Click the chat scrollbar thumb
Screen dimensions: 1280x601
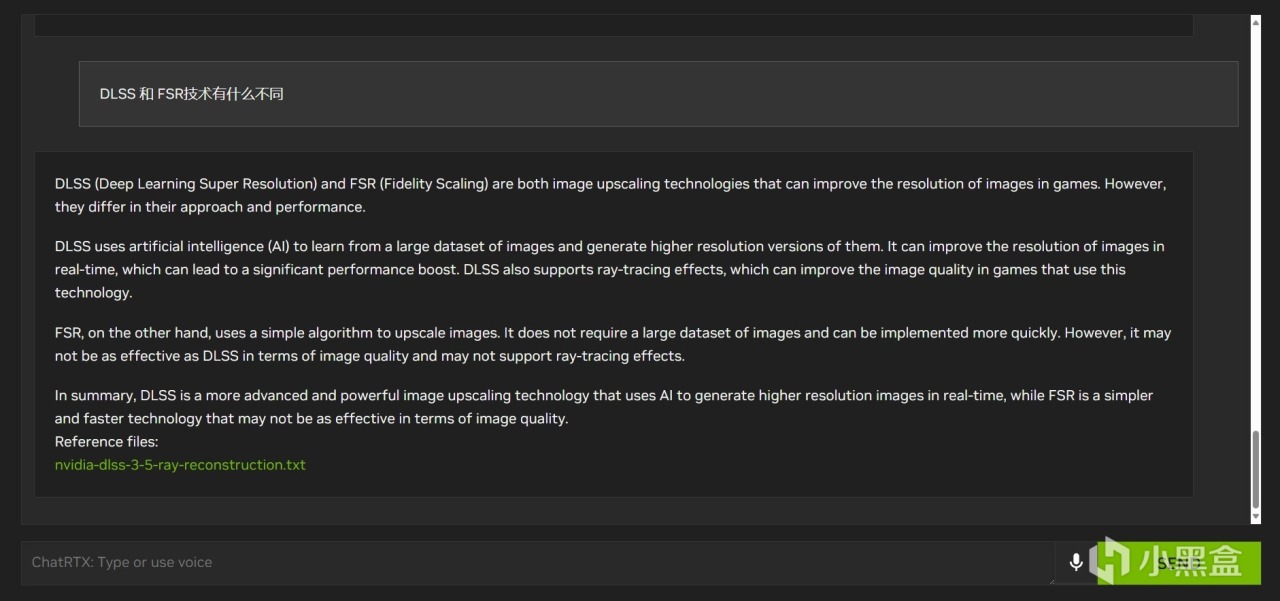tap(1256, 470)
